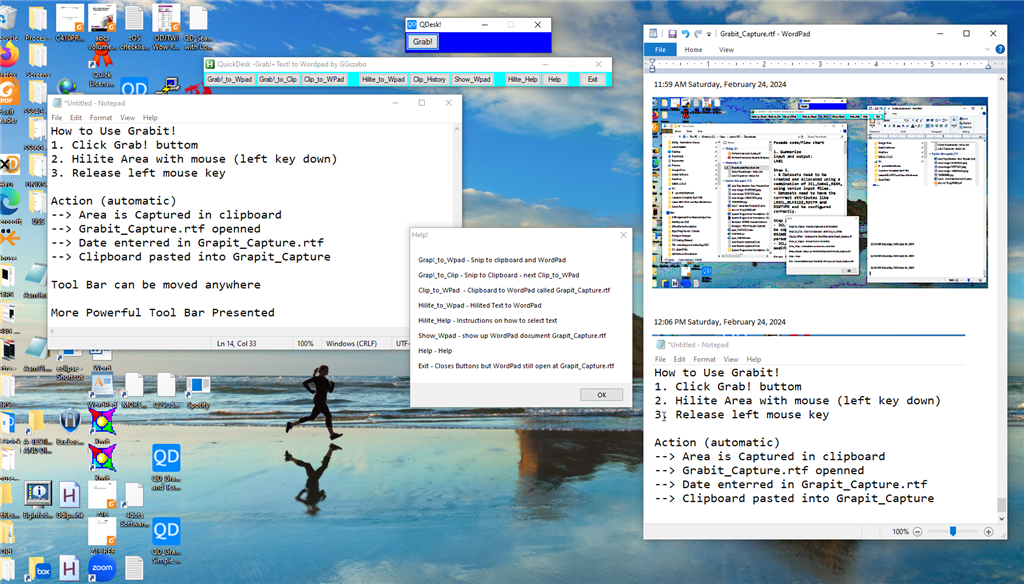Click the WordPad zoom out minus button
Viewport: 1024px width, 584px height.
click(917, 532)
